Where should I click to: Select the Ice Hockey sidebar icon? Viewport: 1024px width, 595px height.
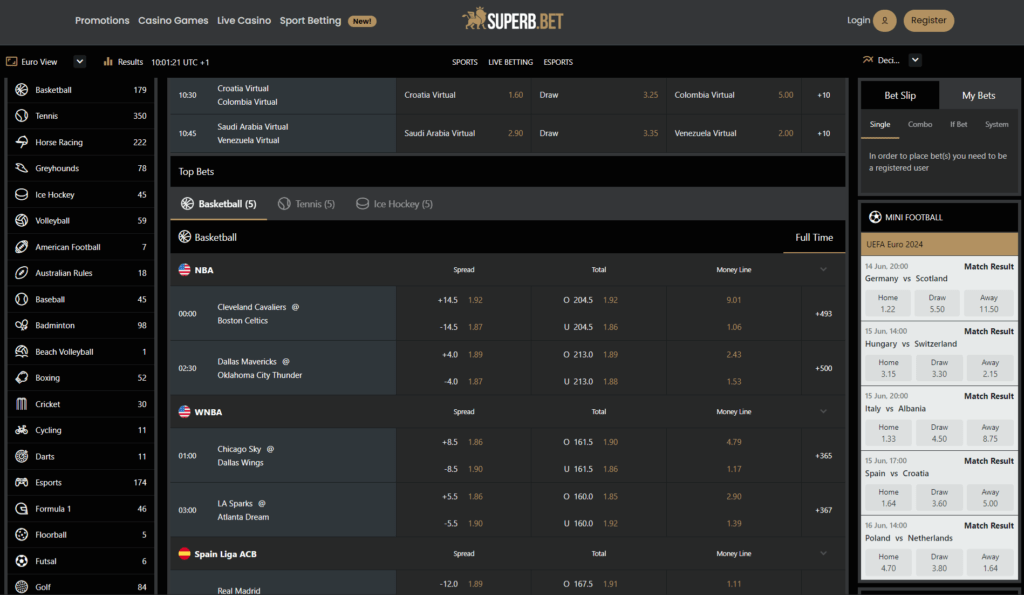tap(21, 194)
